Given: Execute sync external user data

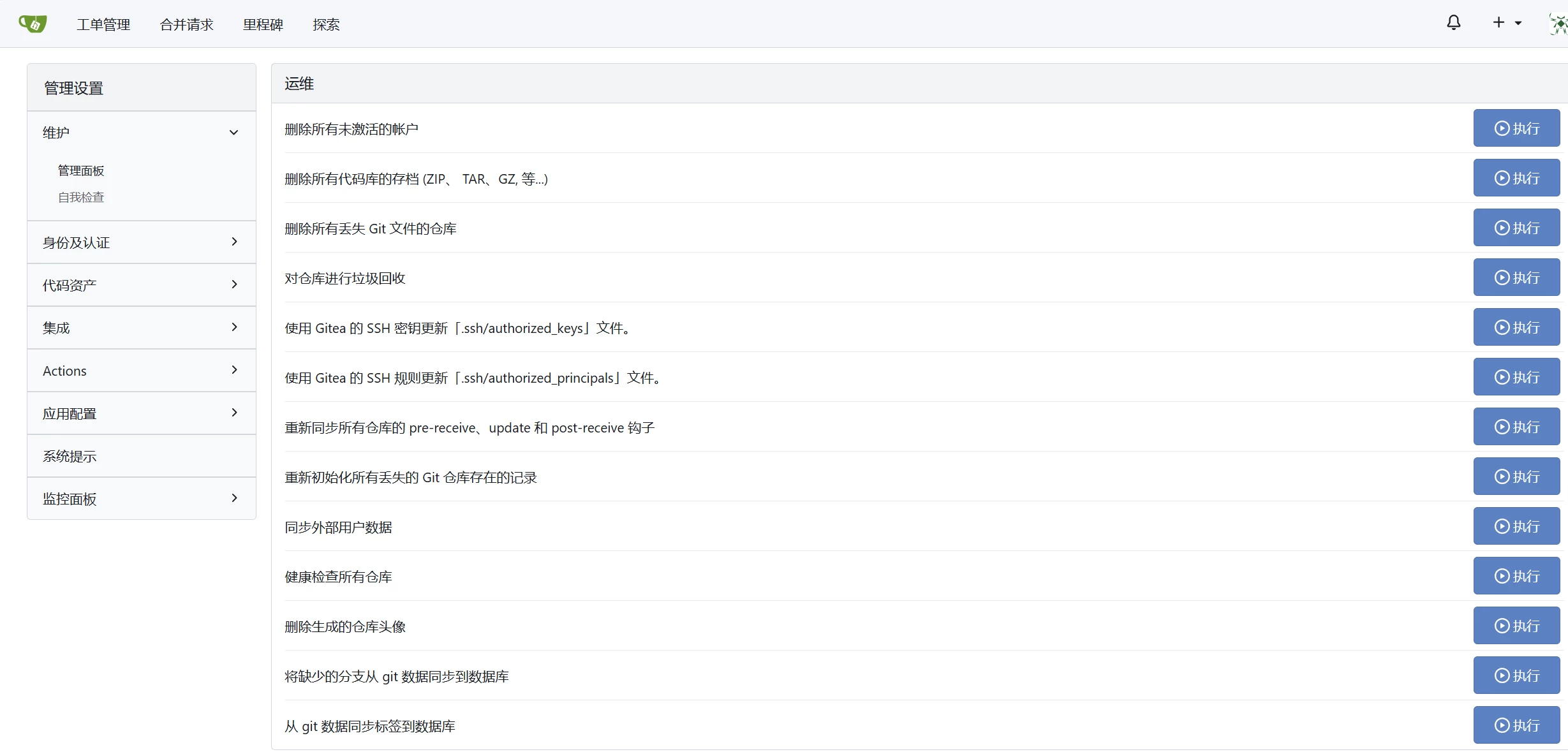Looking at the screenshot, I should click(1516, 526).
